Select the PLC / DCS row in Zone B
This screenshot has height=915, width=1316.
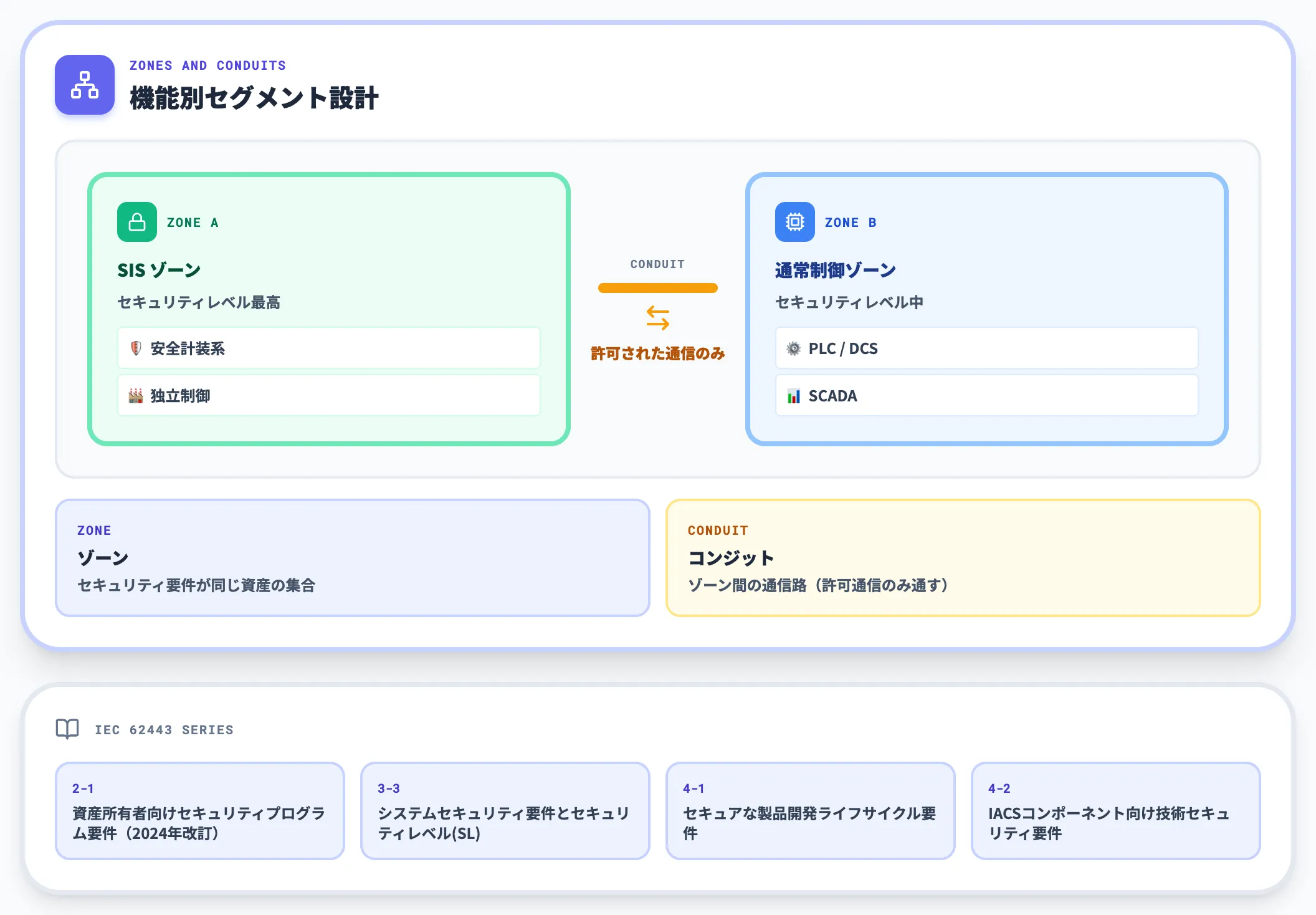(987, 348)
